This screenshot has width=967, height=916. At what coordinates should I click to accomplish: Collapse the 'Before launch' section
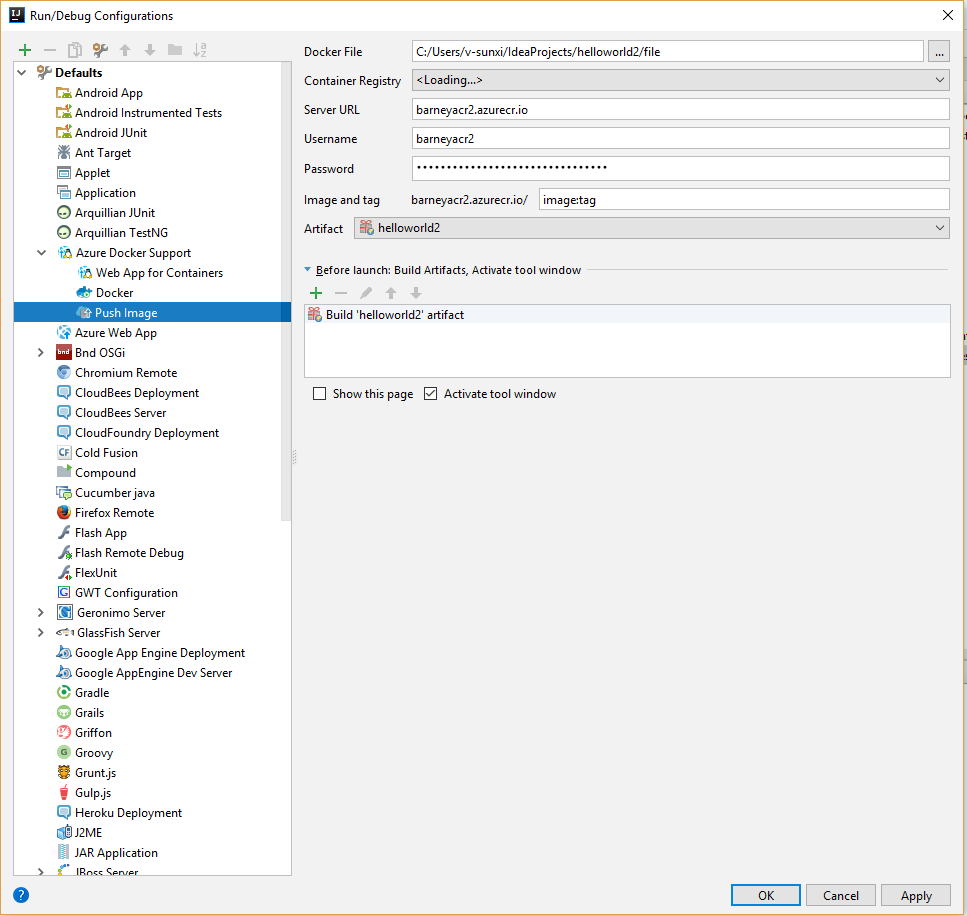[x=307, y=269]
